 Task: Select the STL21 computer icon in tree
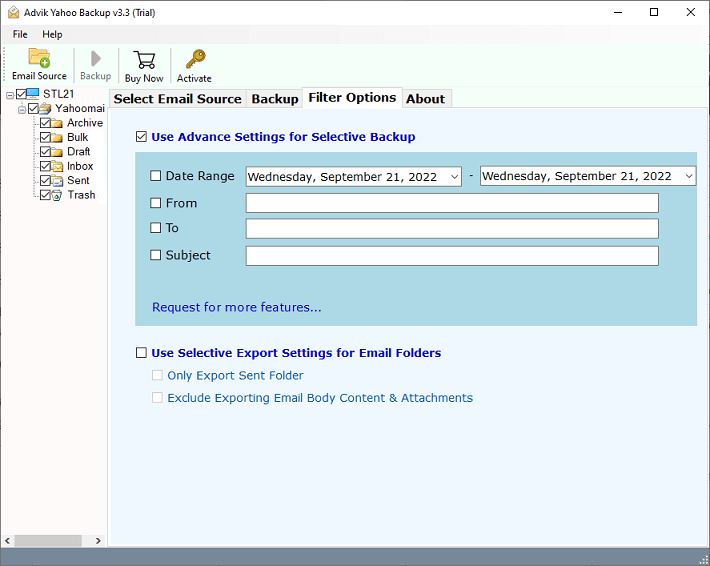(33, 94)
